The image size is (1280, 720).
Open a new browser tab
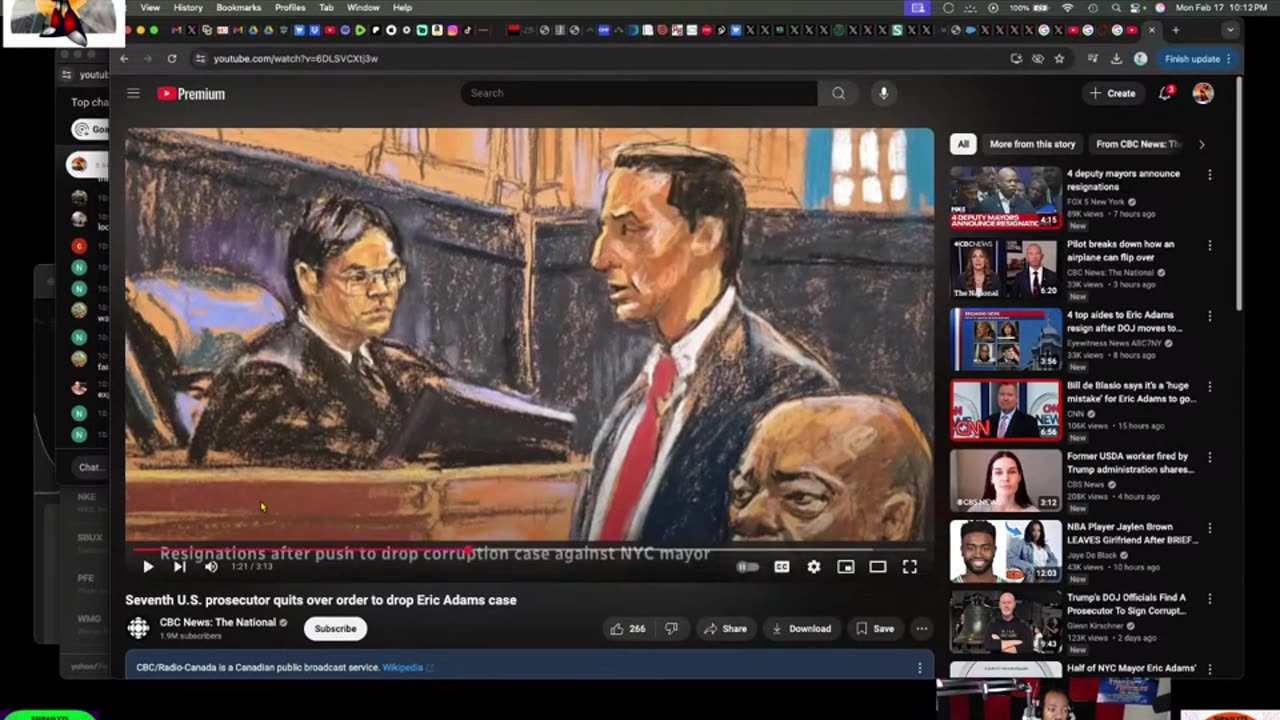[x=1175, y=30]
